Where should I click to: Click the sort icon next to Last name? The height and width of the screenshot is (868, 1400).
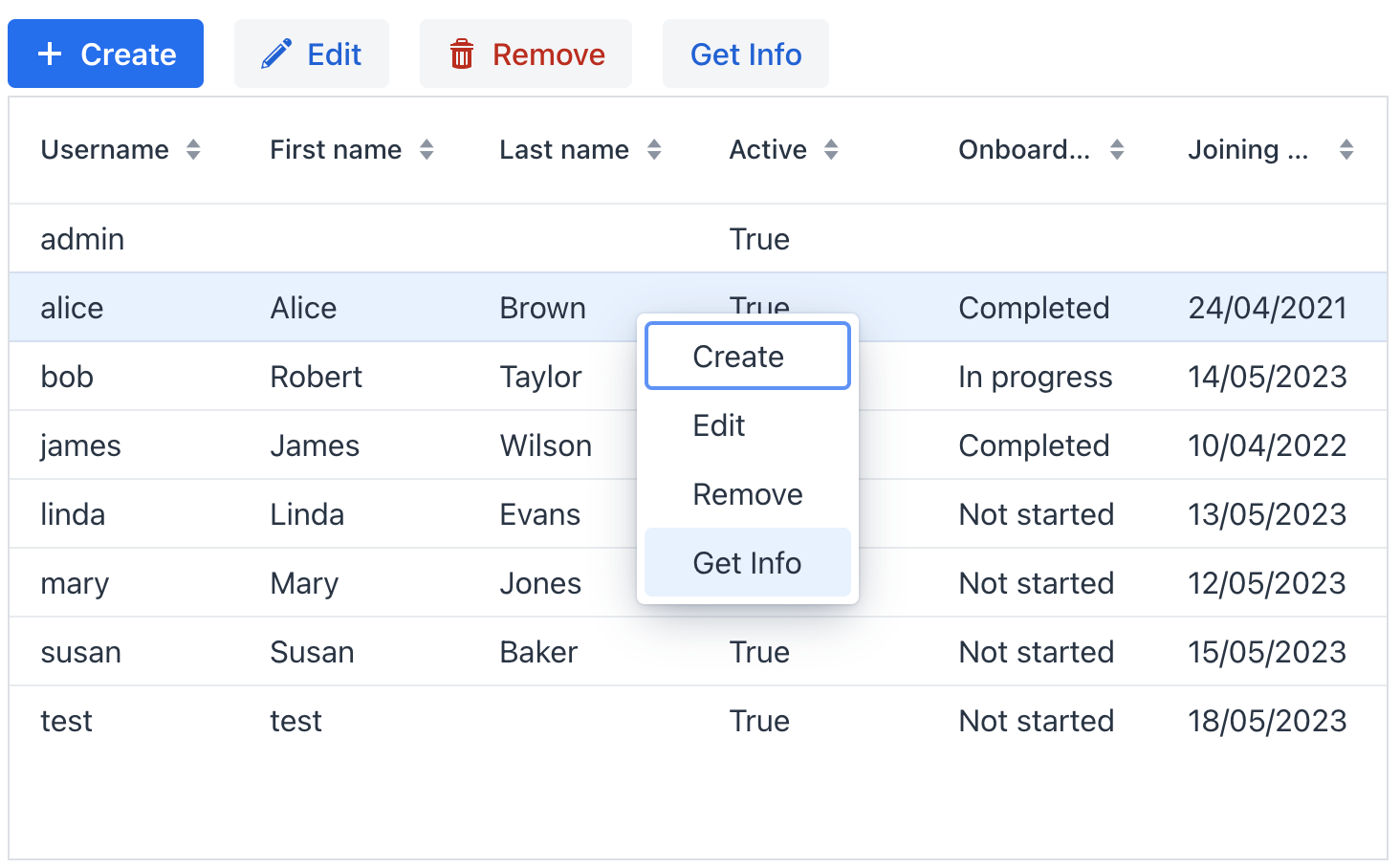coord(654,150)
